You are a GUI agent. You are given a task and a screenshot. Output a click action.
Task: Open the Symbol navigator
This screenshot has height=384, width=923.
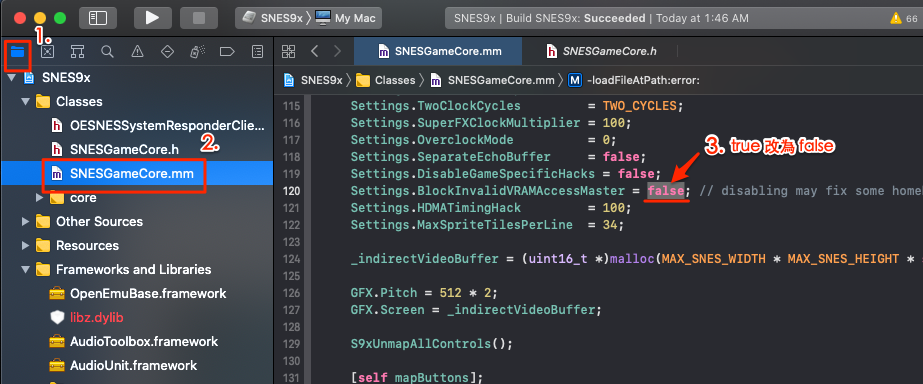pyautogui.click(x=77, y=52)
